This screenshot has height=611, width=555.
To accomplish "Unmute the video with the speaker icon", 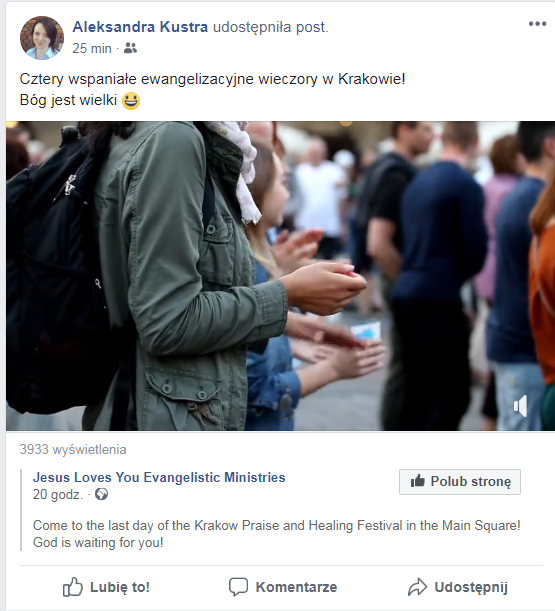I will click(x=521, y=406).
